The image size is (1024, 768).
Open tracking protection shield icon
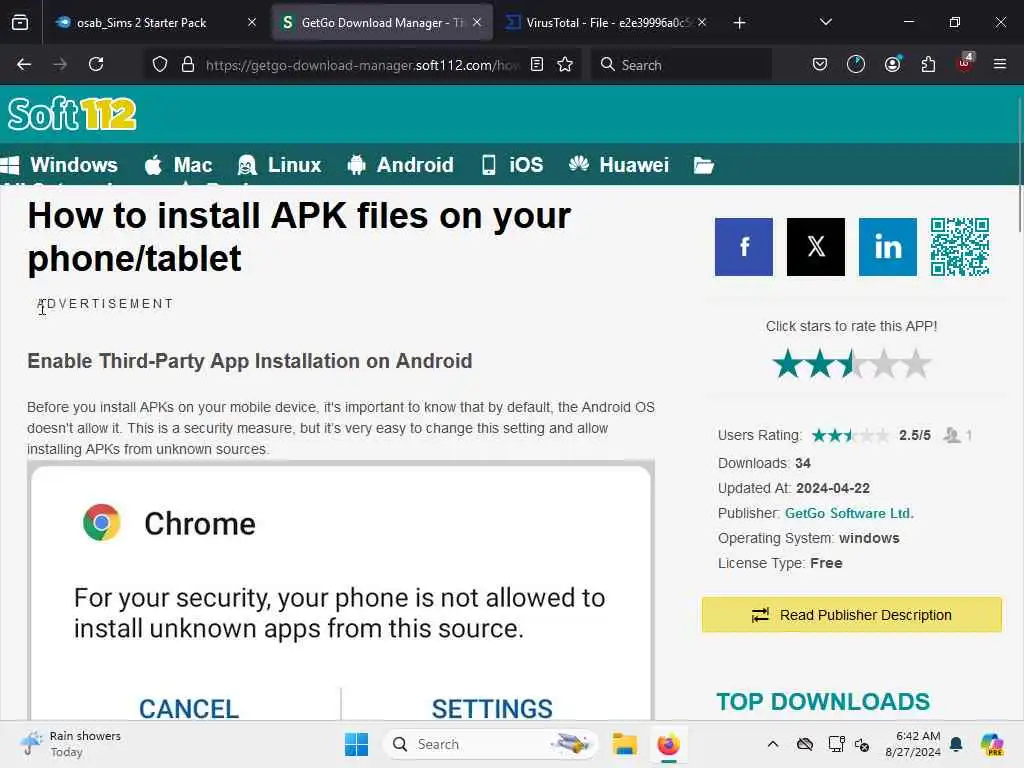point(160,65)
